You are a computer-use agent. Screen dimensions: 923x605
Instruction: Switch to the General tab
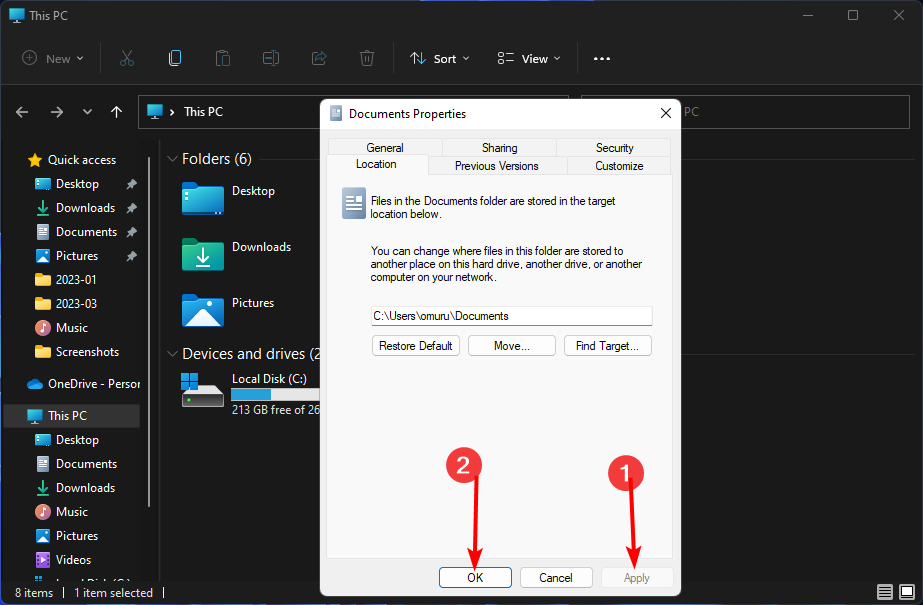click(385, 147)
